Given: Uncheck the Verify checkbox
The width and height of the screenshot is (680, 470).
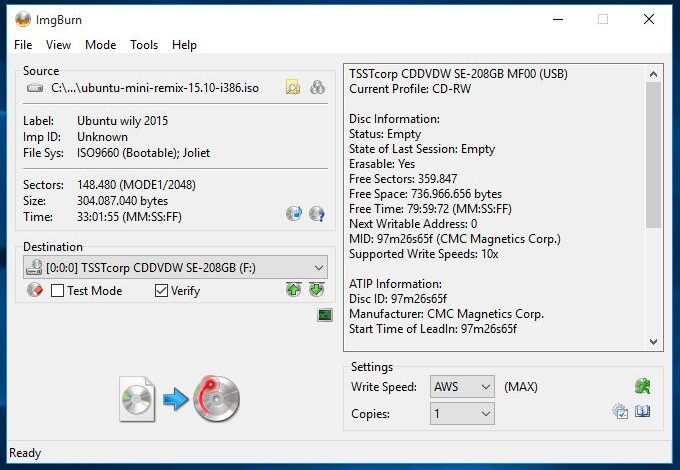Looking at the screenshot, I should [x=162, y=291].
